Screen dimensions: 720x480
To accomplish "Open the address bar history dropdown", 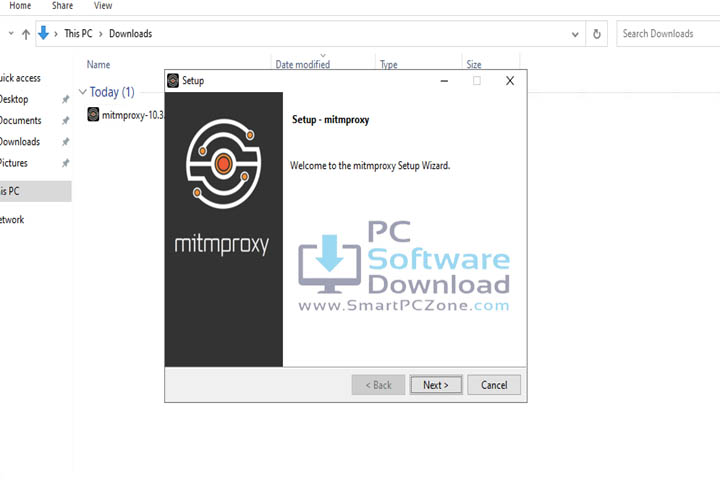I will [575, 34].
